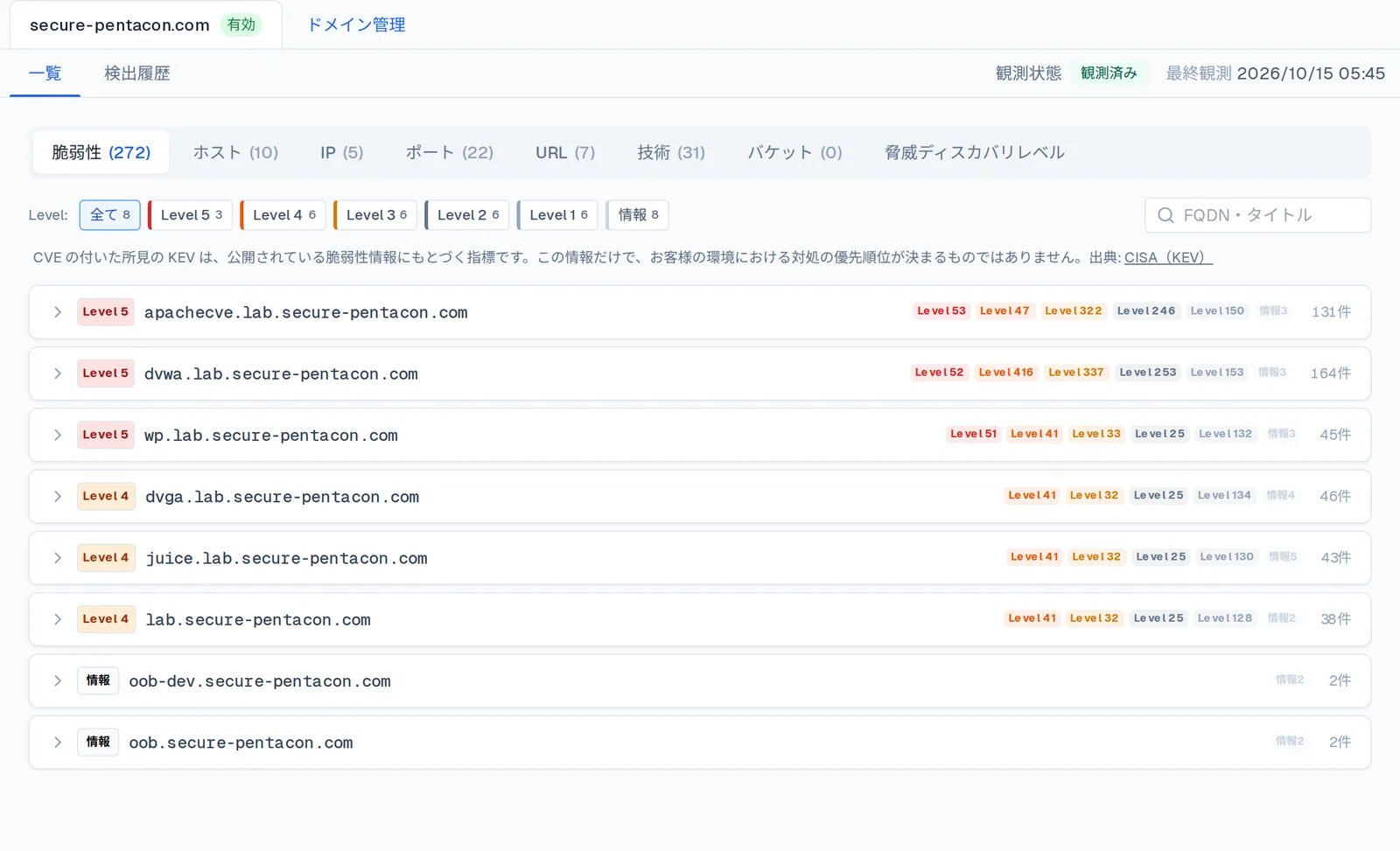Expand the oob.secure-pentacon.com row chevron
The width and height of the screenshot is (1400, 851).
(58, 742)
